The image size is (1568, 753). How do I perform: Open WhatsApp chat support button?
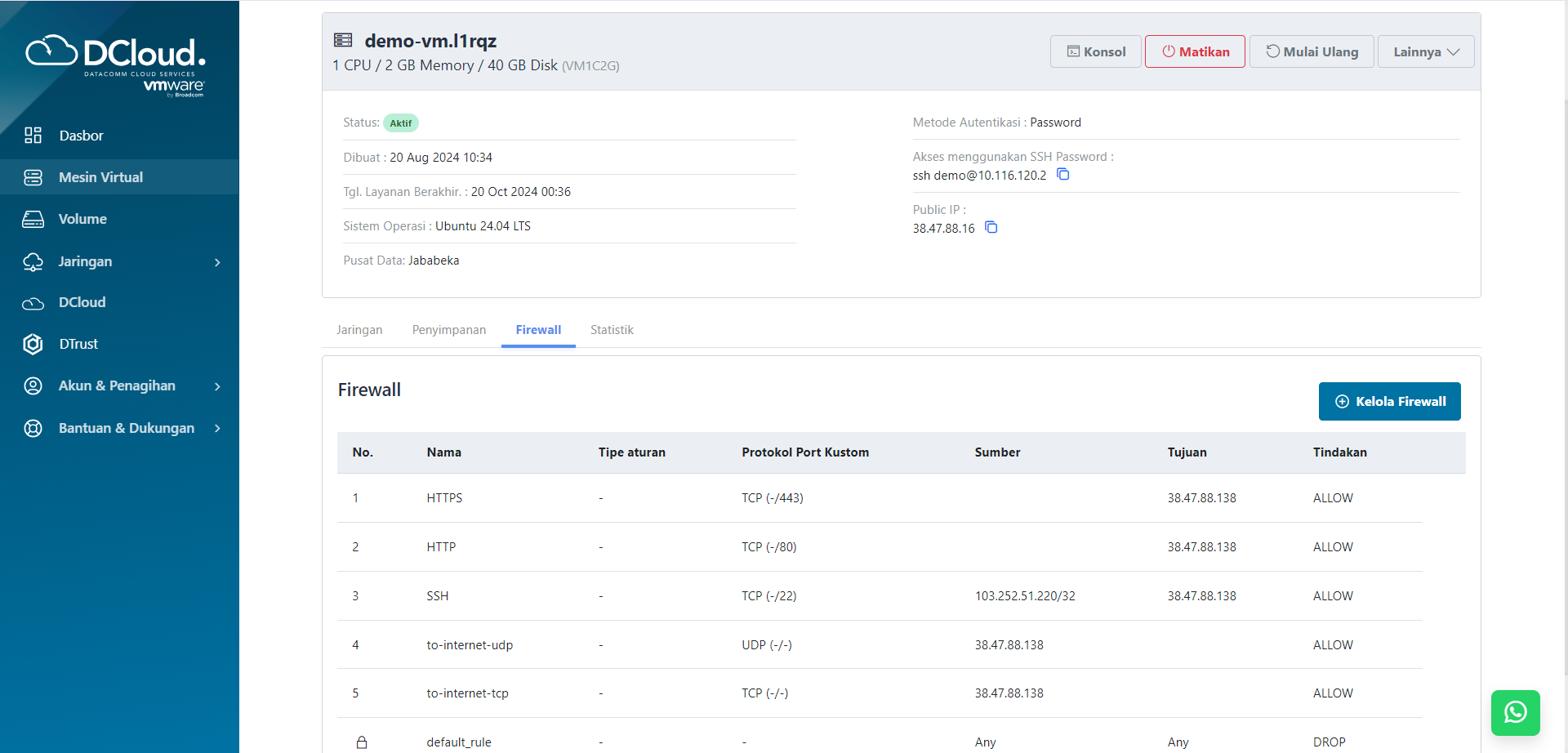click(x=1515, y=712)
